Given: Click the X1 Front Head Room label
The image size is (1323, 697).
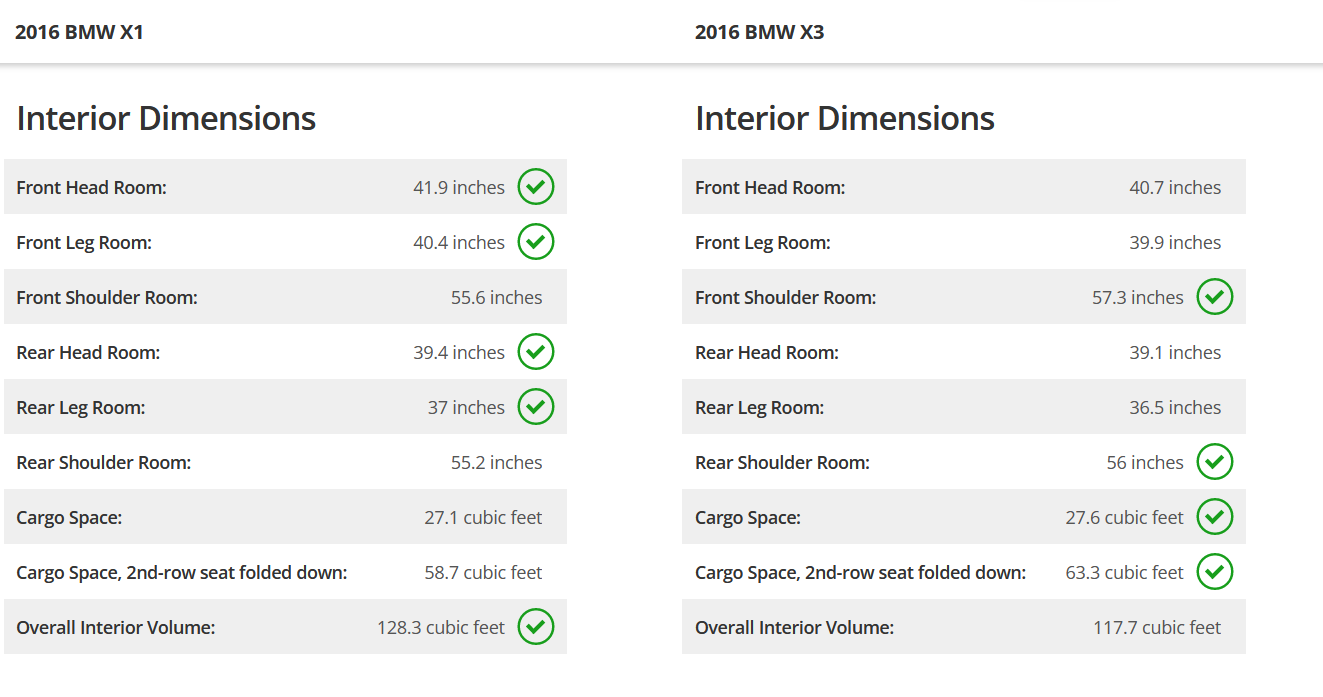Looking at the screenshot, I should (x=91, y=188).
